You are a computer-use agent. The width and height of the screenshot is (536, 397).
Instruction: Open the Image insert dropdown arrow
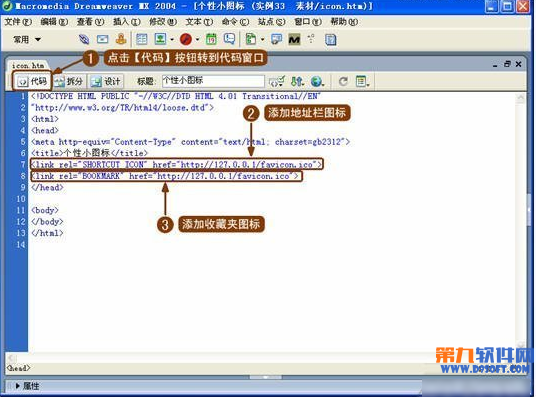(x=172, y=40)
